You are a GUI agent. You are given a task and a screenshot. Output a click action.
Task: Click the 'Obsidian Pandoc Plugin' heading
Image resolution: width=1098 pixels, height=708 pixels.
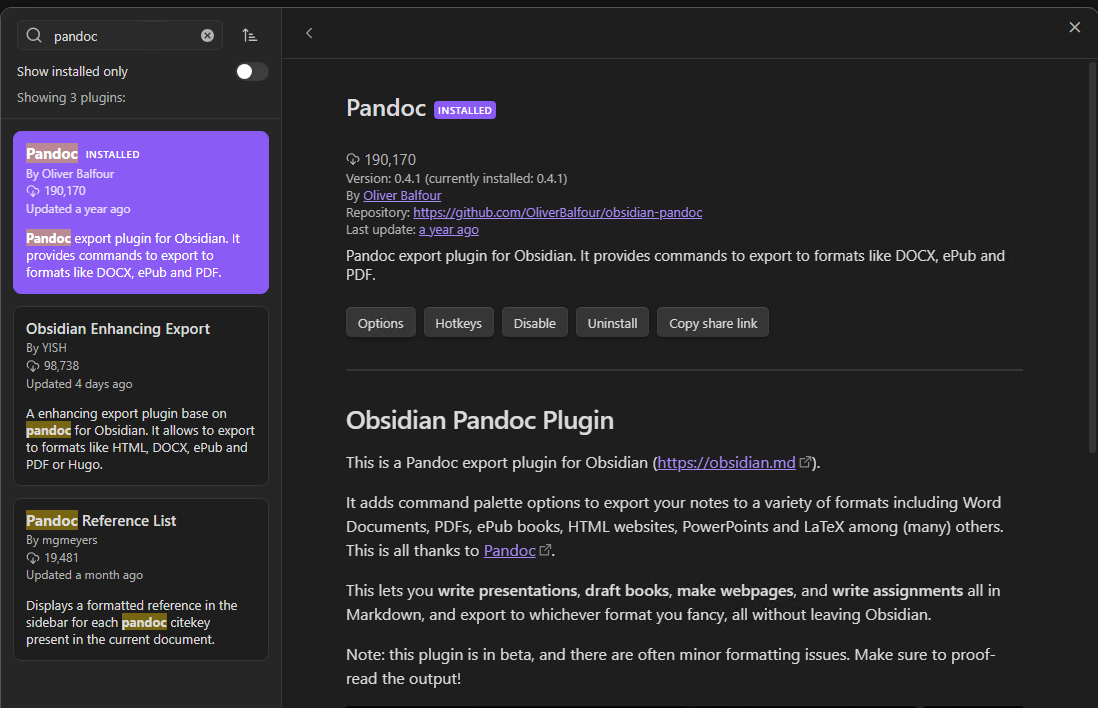point(480,420)
